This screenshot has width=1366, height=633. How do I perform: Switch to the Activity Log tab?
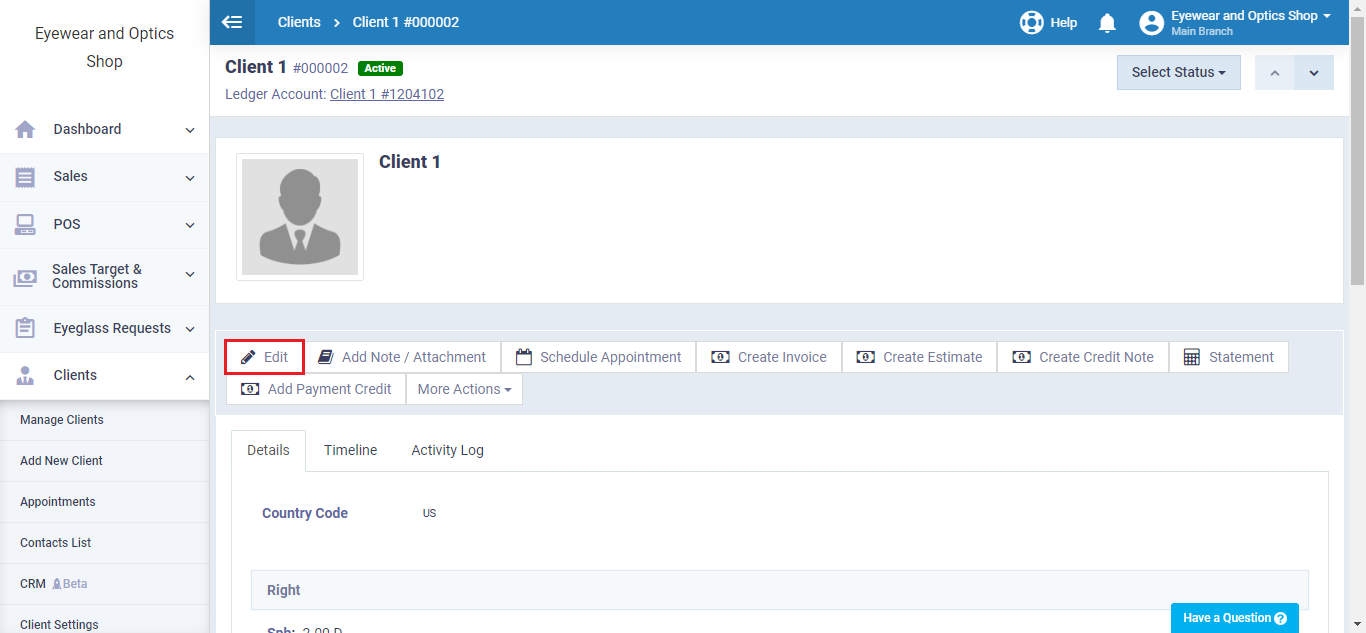447,450
